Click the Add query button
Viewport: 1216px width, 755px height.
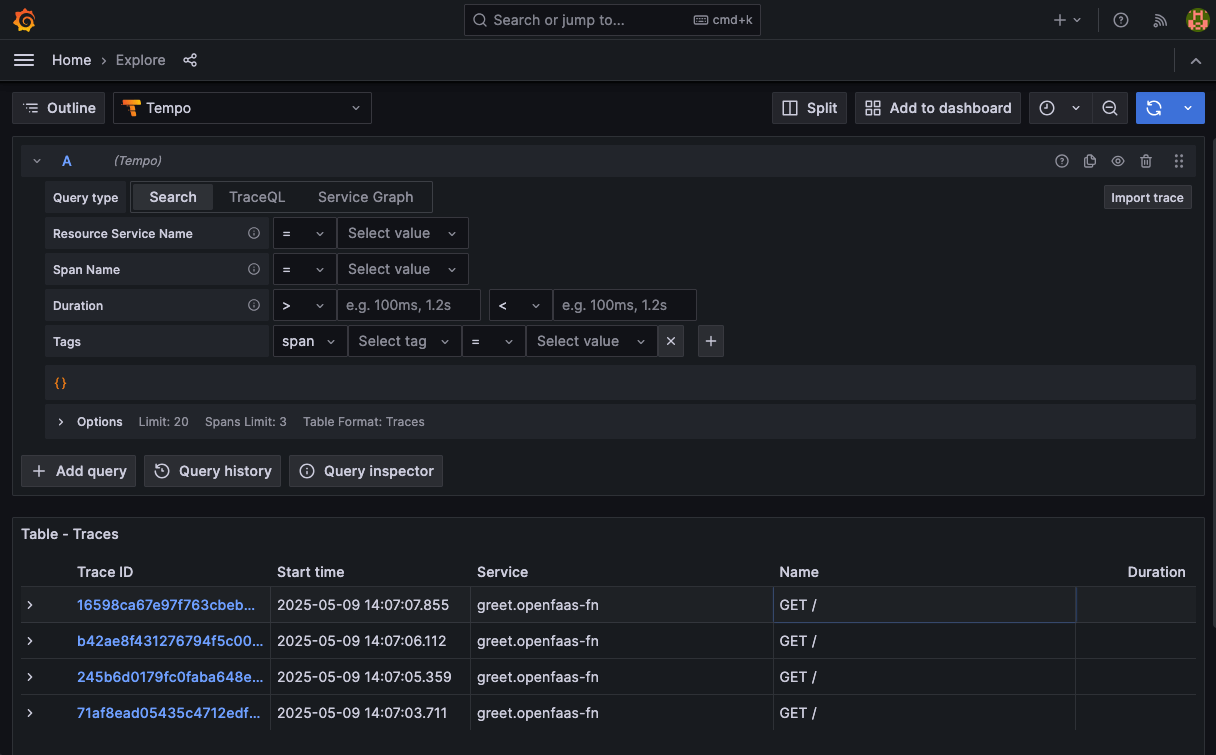80,471
